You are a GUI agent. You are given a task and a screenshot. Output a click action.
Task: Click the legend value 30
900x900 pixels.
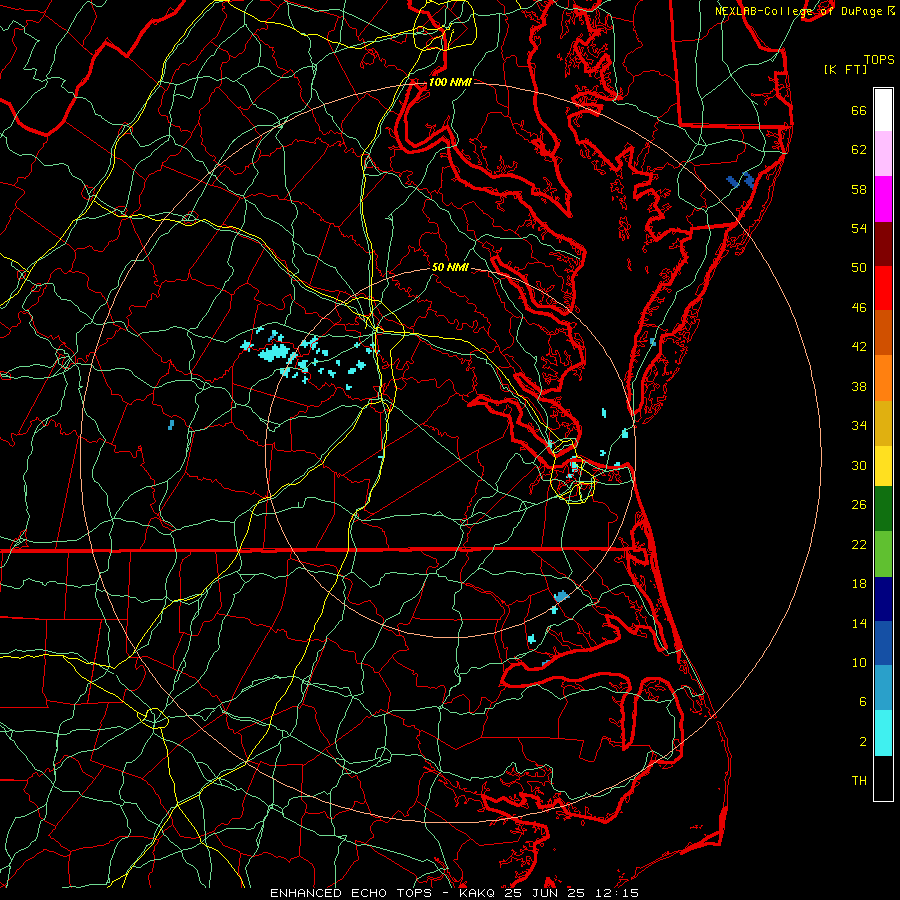pos(859,465)
